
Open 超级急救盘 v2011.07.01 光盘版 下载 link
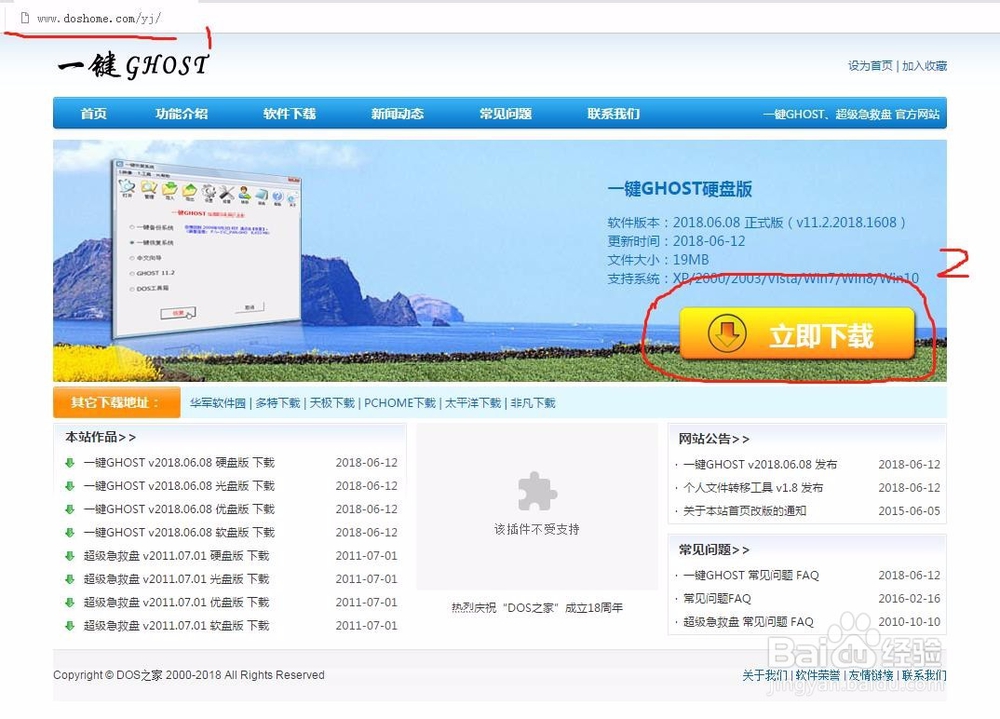176,579
